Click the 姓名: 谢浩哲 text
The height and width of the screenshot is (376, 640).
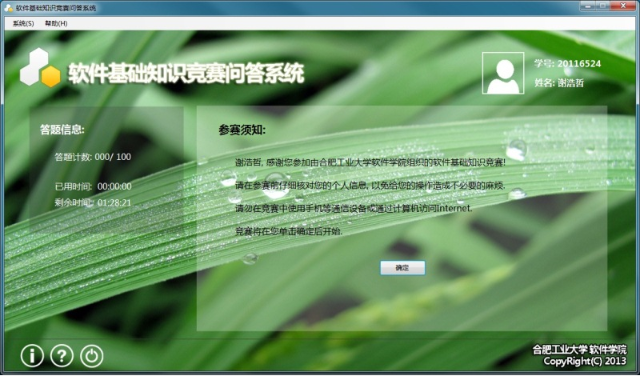[559, 83]
